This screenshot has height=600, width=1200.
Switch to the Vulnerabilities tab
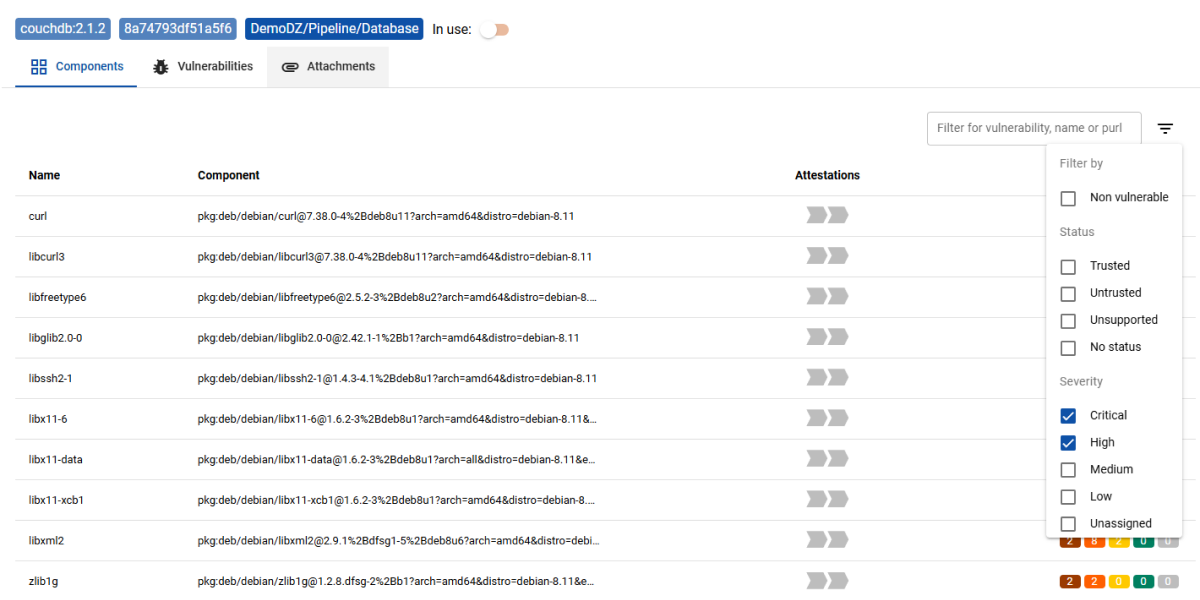(202, 67)
